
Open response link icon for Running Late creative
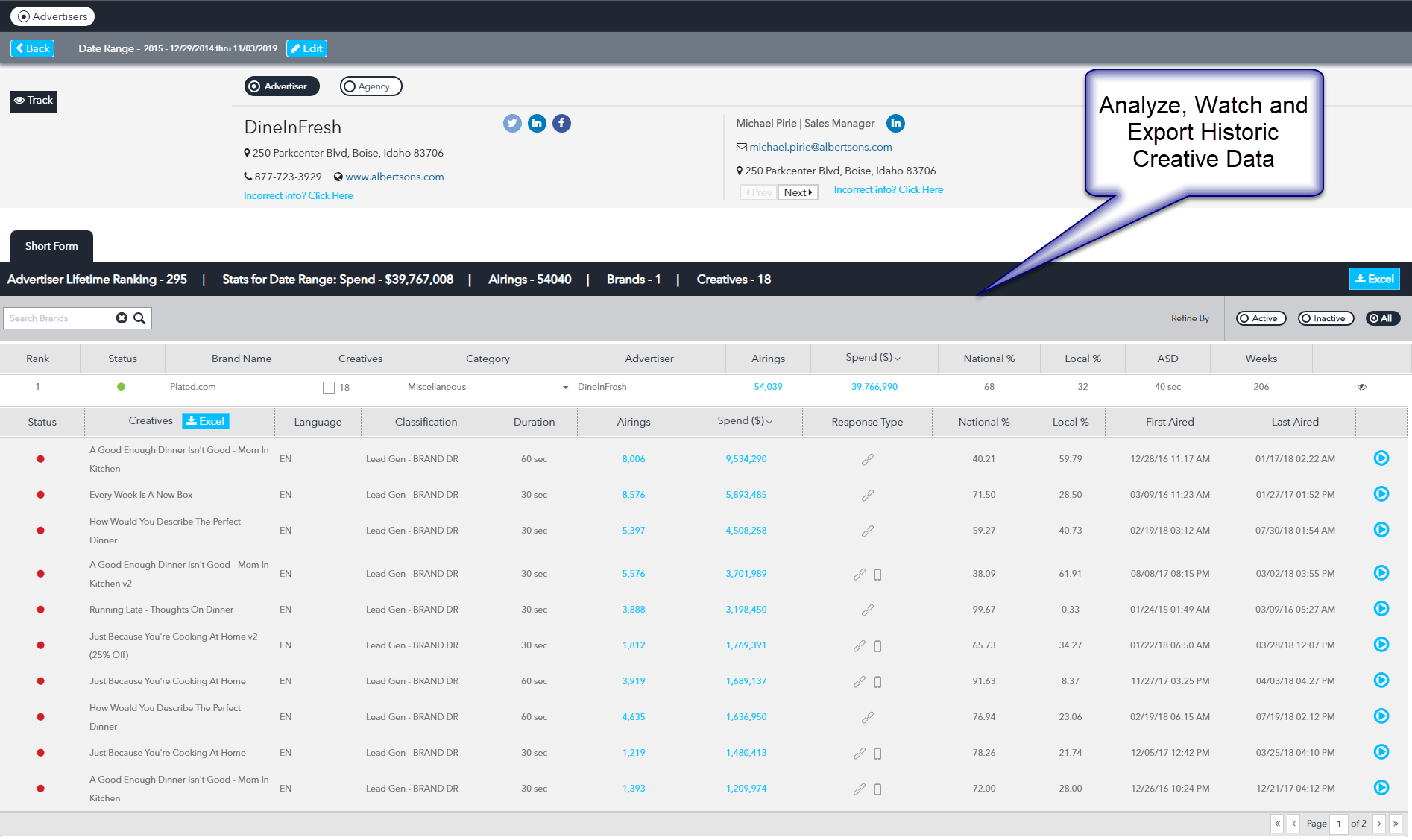pos(868,610)
